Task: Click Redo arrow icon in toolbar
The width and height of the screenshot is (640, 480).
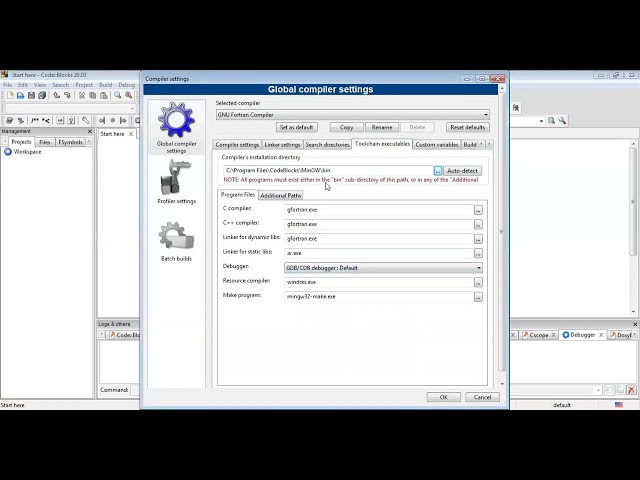Action: pyautogui.click(x=67, y=96)
